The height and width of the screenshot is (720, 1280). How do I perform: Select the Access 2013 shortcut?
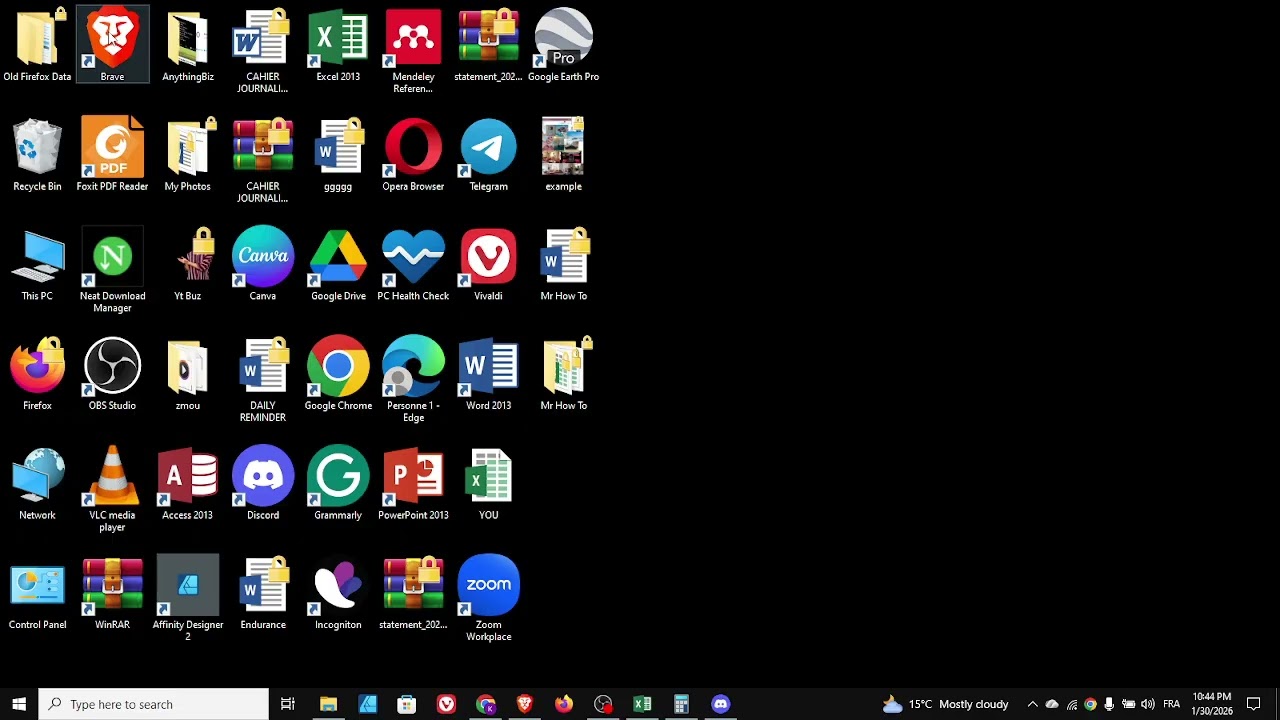188,485
